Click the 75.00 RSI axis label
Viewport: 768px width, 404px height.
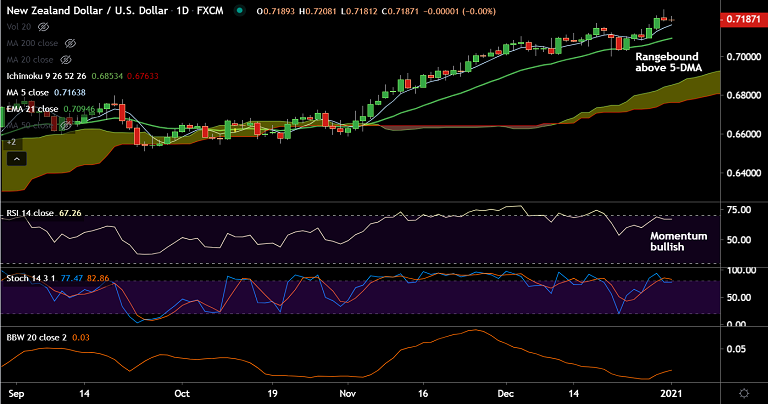(x=739, y=210)
